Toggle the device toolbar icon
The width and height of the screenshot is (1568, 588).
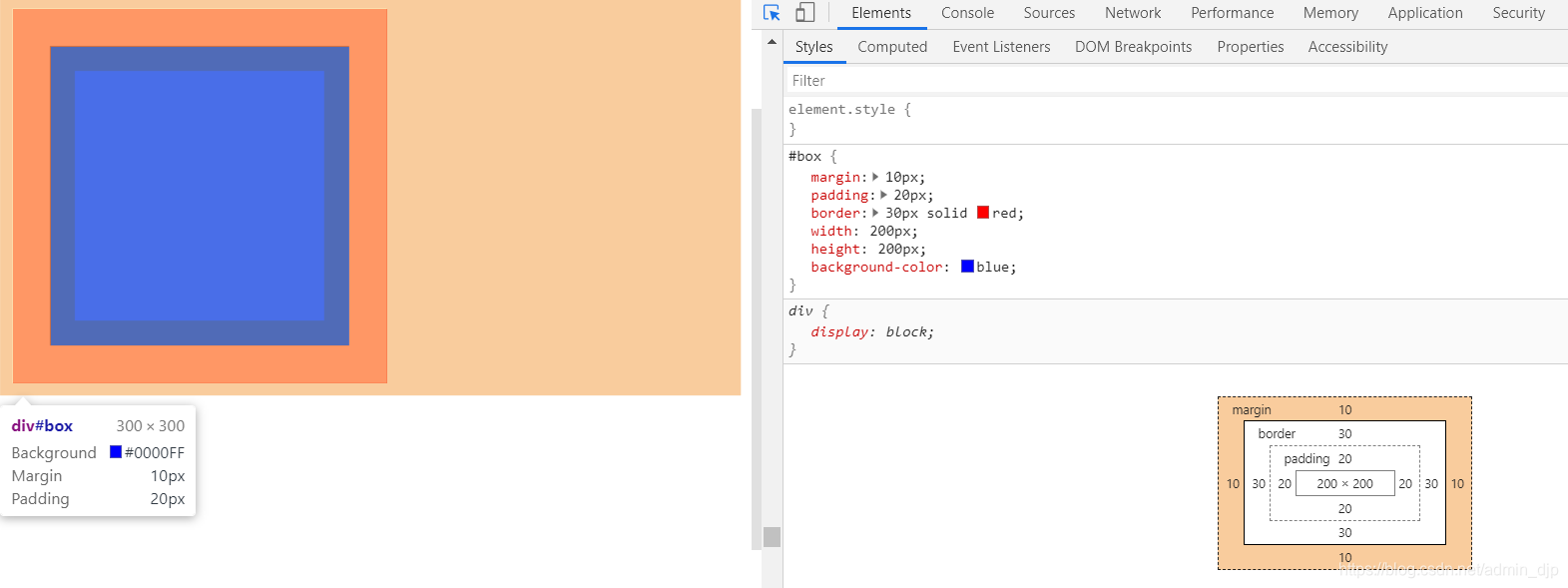[804, 13]
